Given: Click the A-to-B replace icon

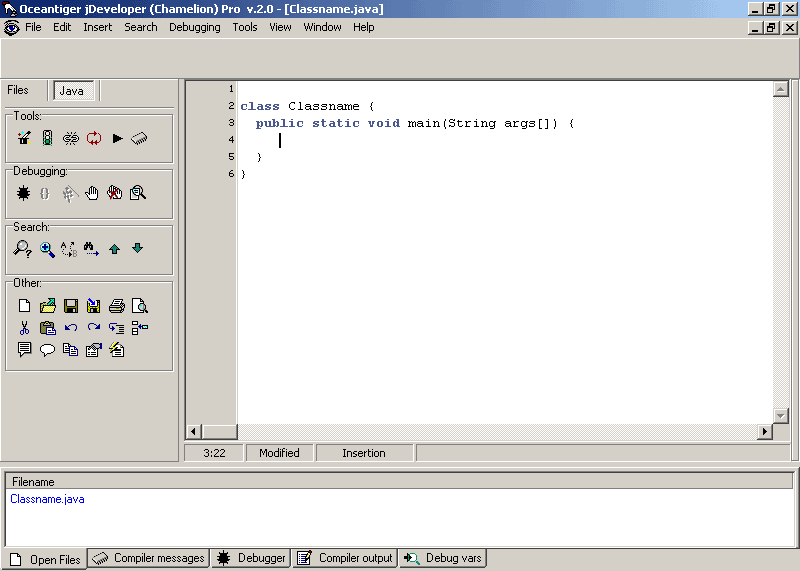Looking at the screenshot, I should click(x=69, y=249).
